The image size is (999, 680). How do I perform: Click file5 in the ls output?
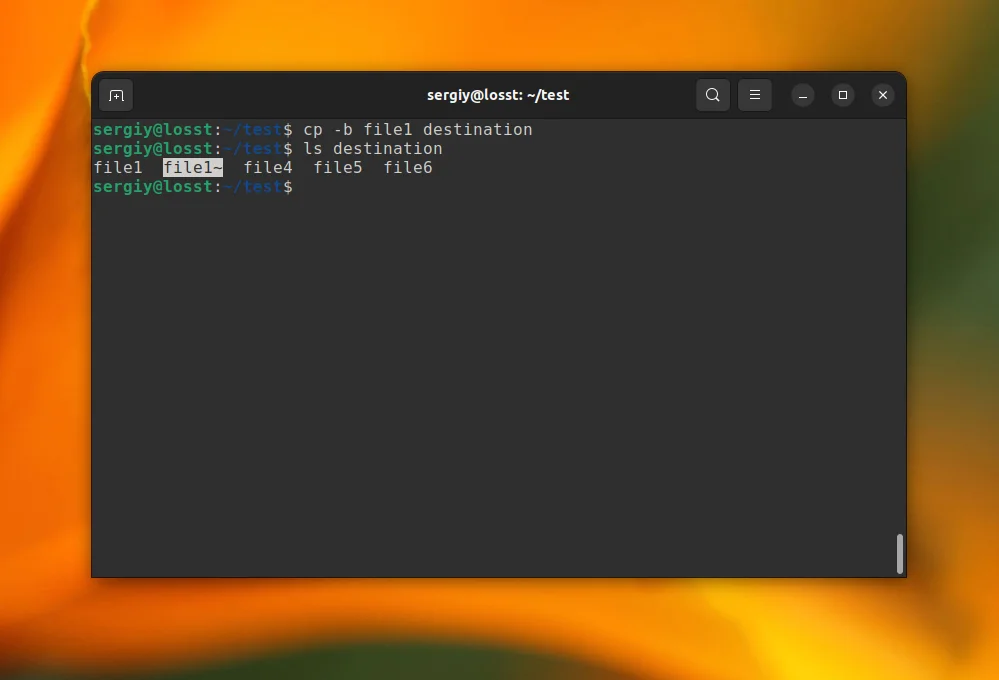click(x=338, y=167)
